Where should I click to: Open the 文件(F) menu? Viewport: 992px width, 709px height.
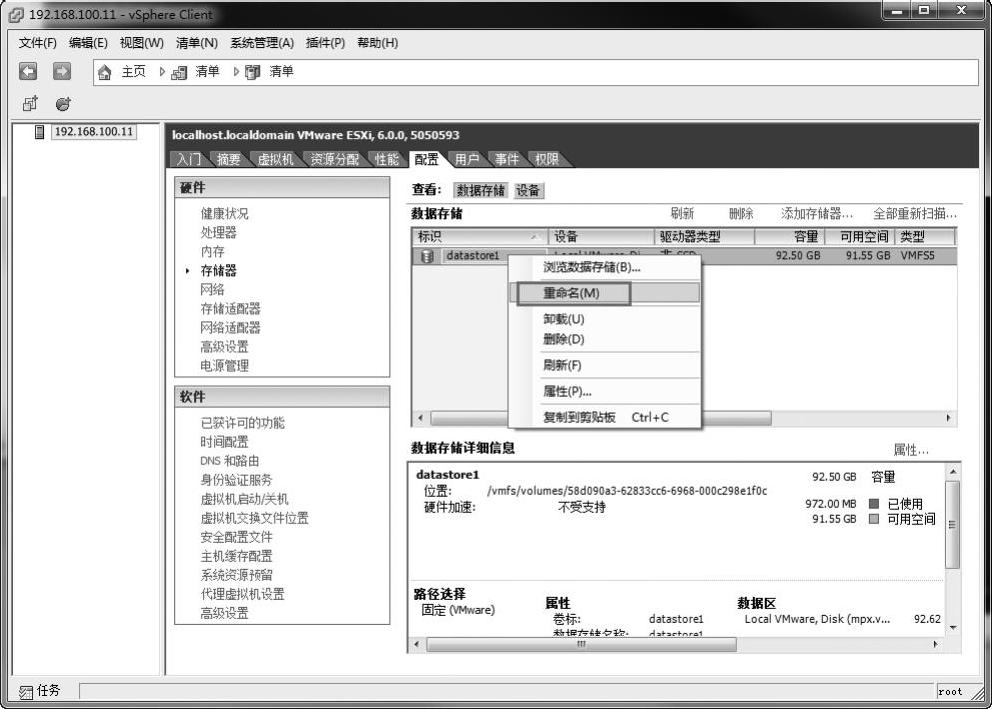click(x=37, y=42)
